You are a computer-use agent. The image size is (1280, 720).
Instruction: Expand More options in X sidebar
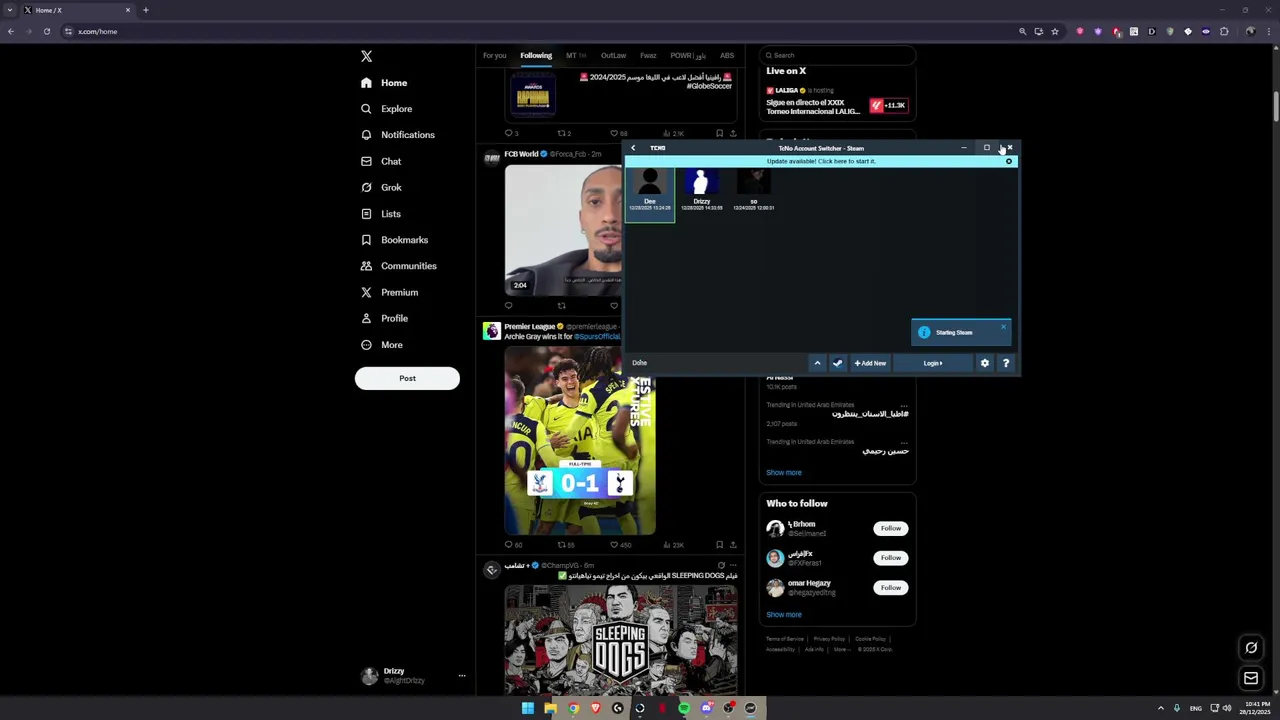coord(382,345)
